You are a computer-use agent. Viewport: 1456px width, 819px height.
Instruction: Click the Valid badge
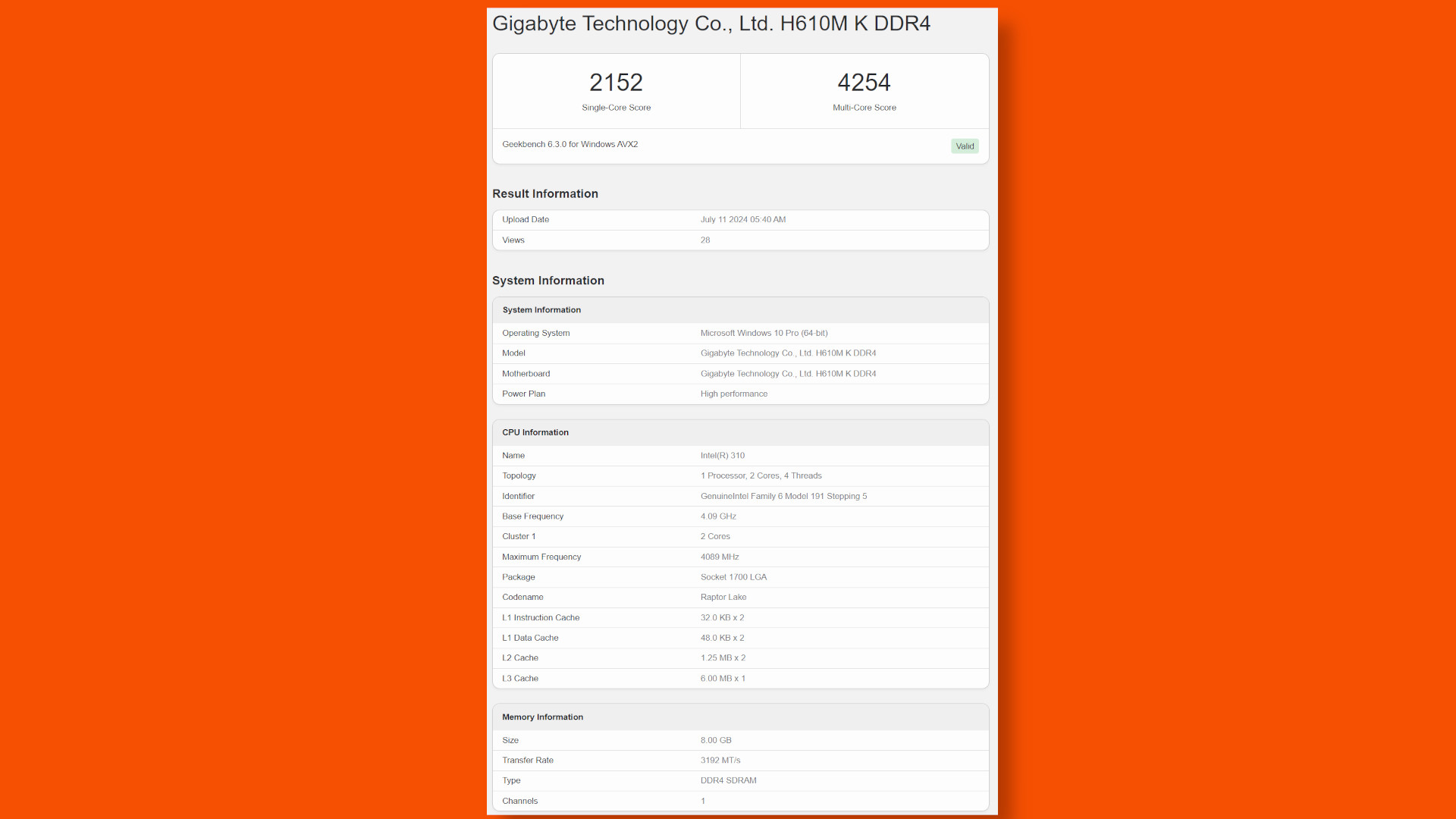(x=965, y=146)
